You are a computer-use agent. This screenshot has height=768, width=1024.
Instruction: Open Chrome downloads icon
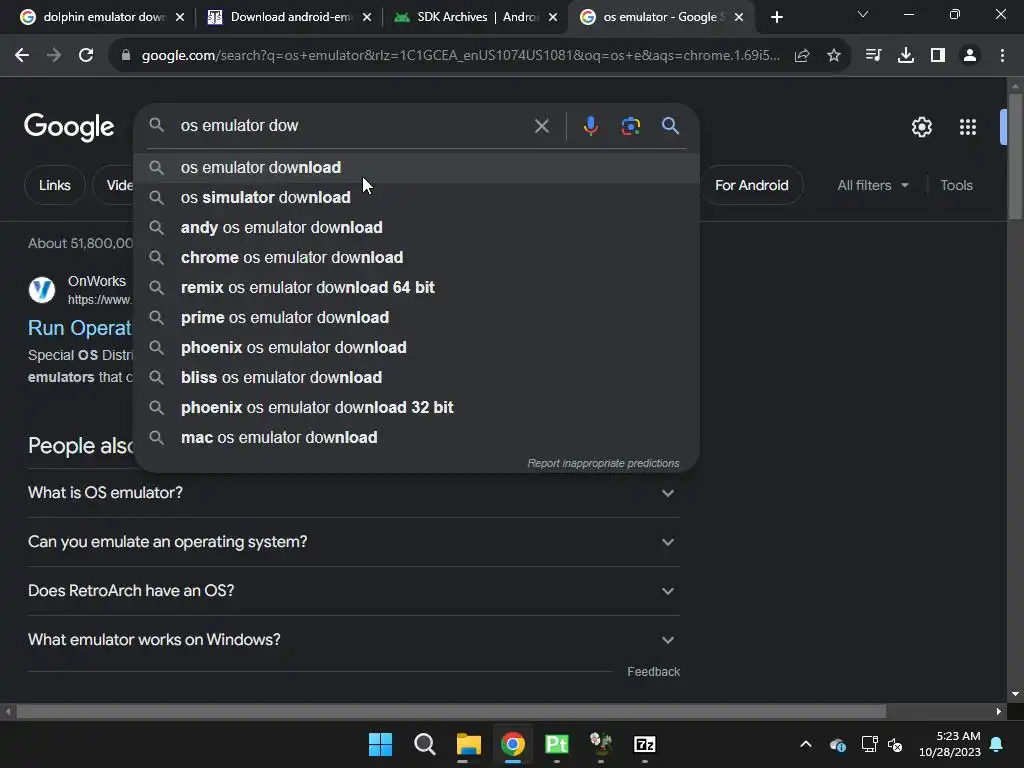point(906,56)
